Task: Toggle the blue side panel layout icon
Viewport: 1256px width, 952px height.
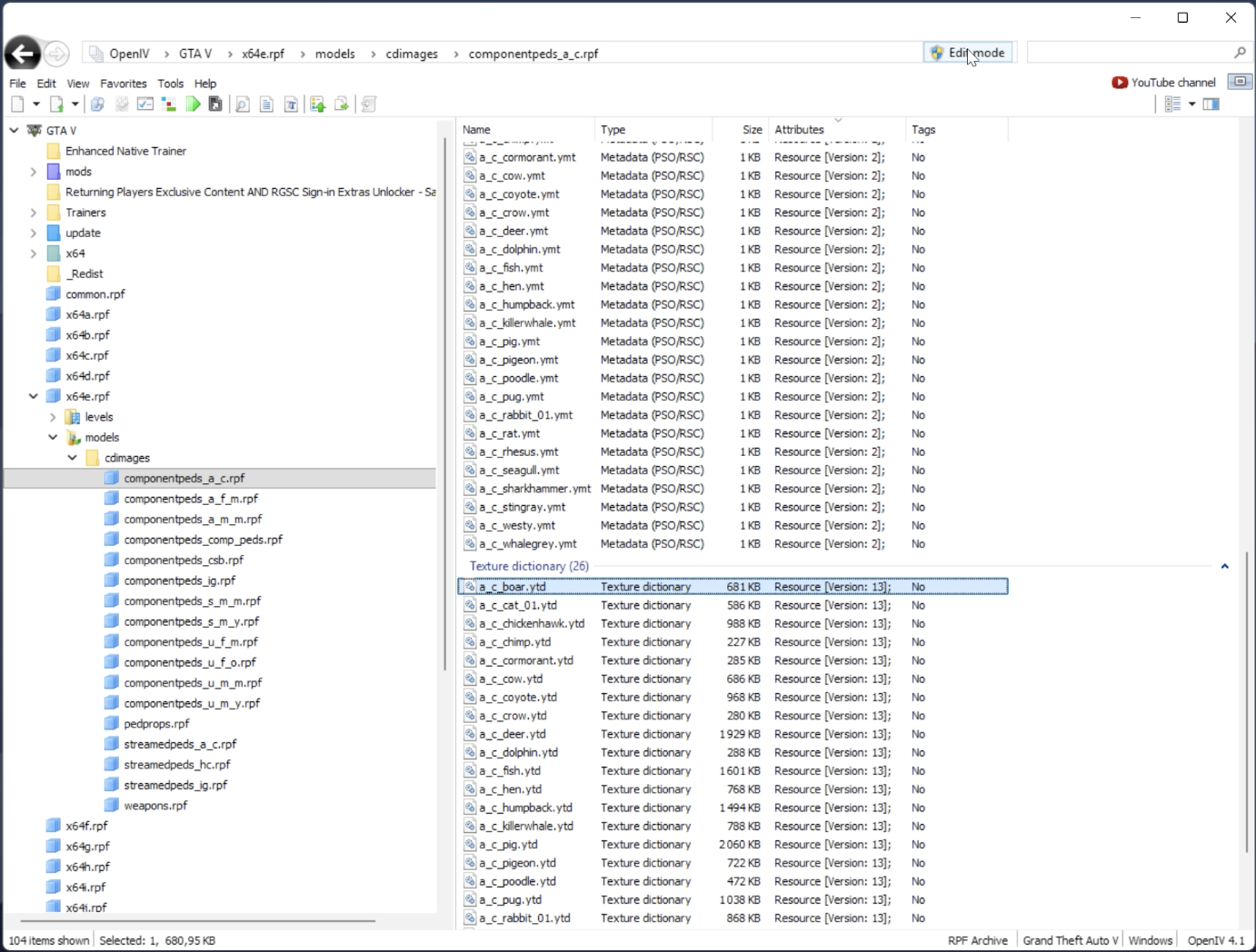Action: tap(1211, 104)
